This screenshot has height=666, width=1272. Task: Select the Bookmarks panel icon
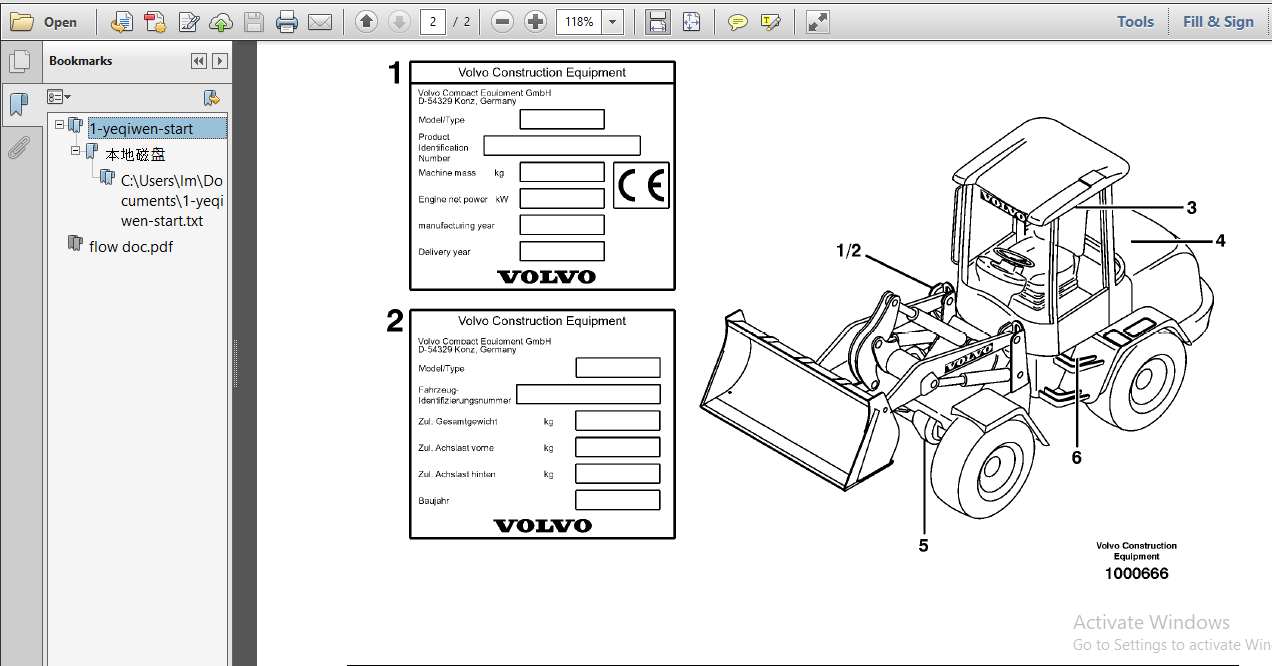click(18, 104)
